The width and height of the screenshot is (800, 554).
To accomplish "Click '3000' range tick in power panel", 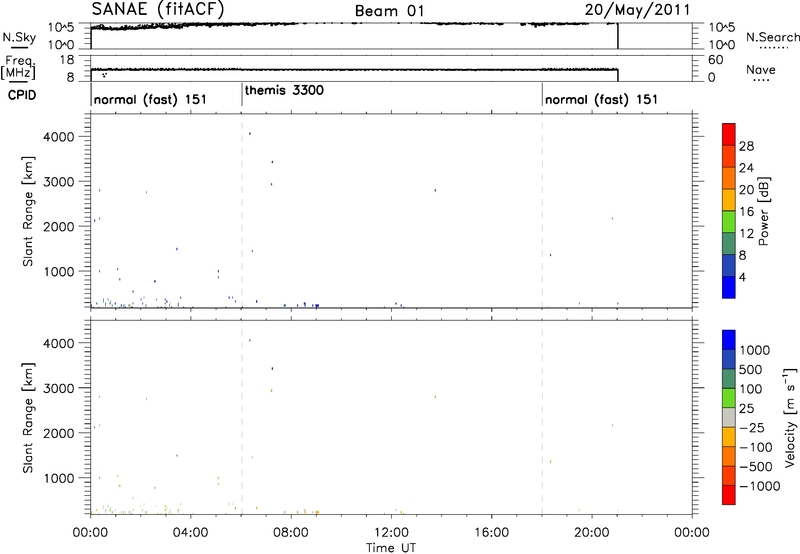I will [58, 182].
